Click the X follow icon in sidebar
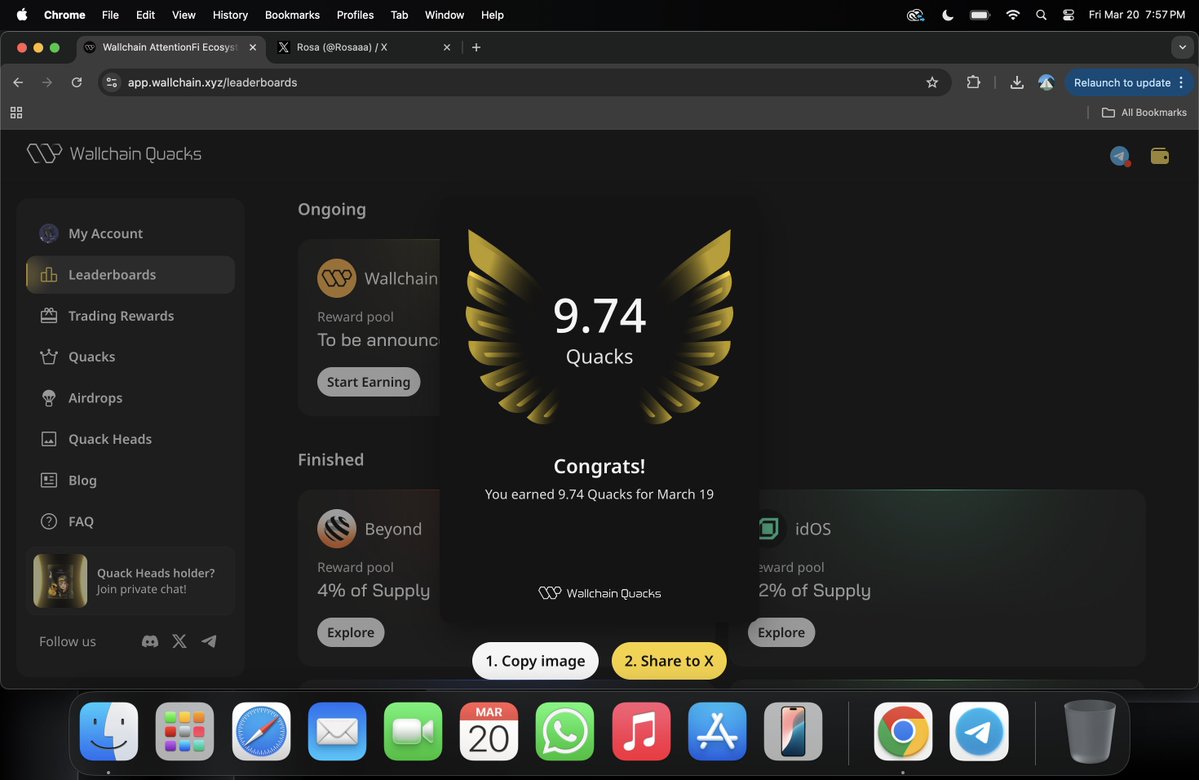The height and width of the screenshot is (780, 1199). (179, 642)
